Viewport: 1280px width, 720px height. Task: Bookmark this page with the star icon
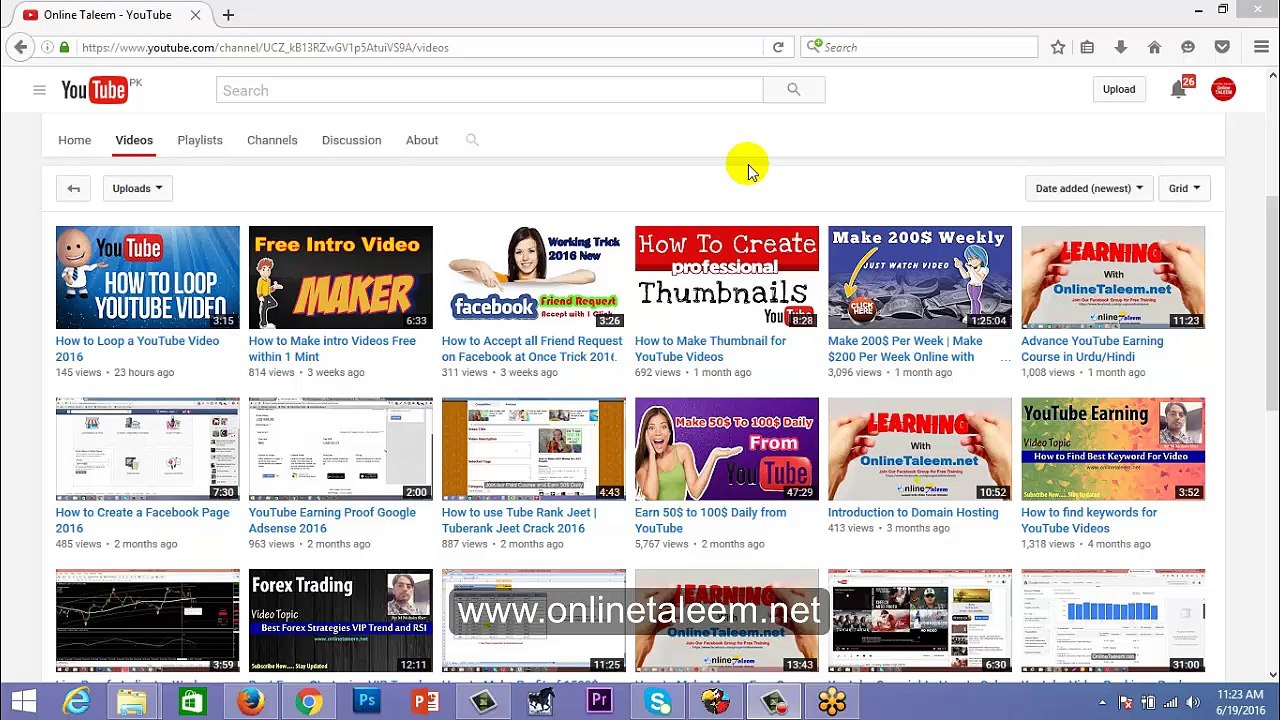point(1058,47)
